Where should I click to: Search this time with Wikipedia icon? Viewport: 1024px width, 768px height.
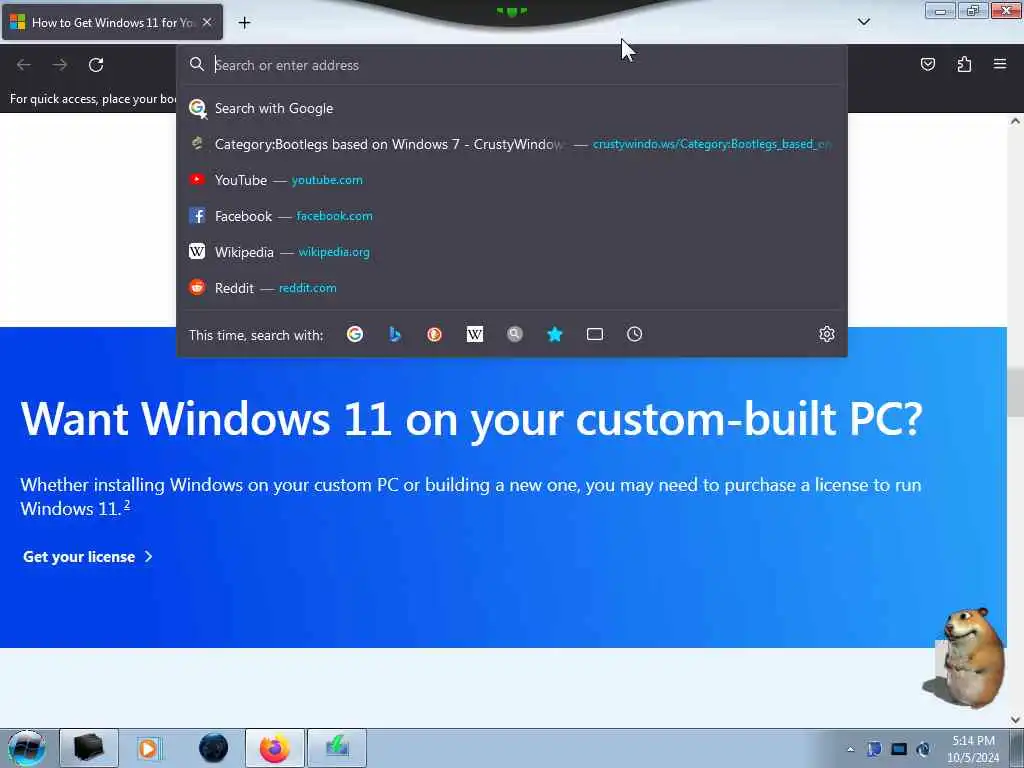475,334
